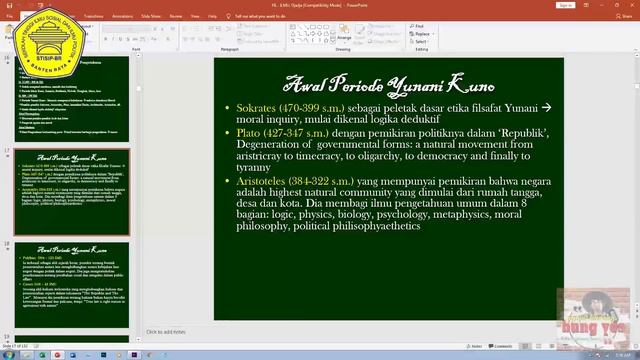Click the slide panel scroll up arrow
Screen dimensions: 640x360
(x=138, y=56)
